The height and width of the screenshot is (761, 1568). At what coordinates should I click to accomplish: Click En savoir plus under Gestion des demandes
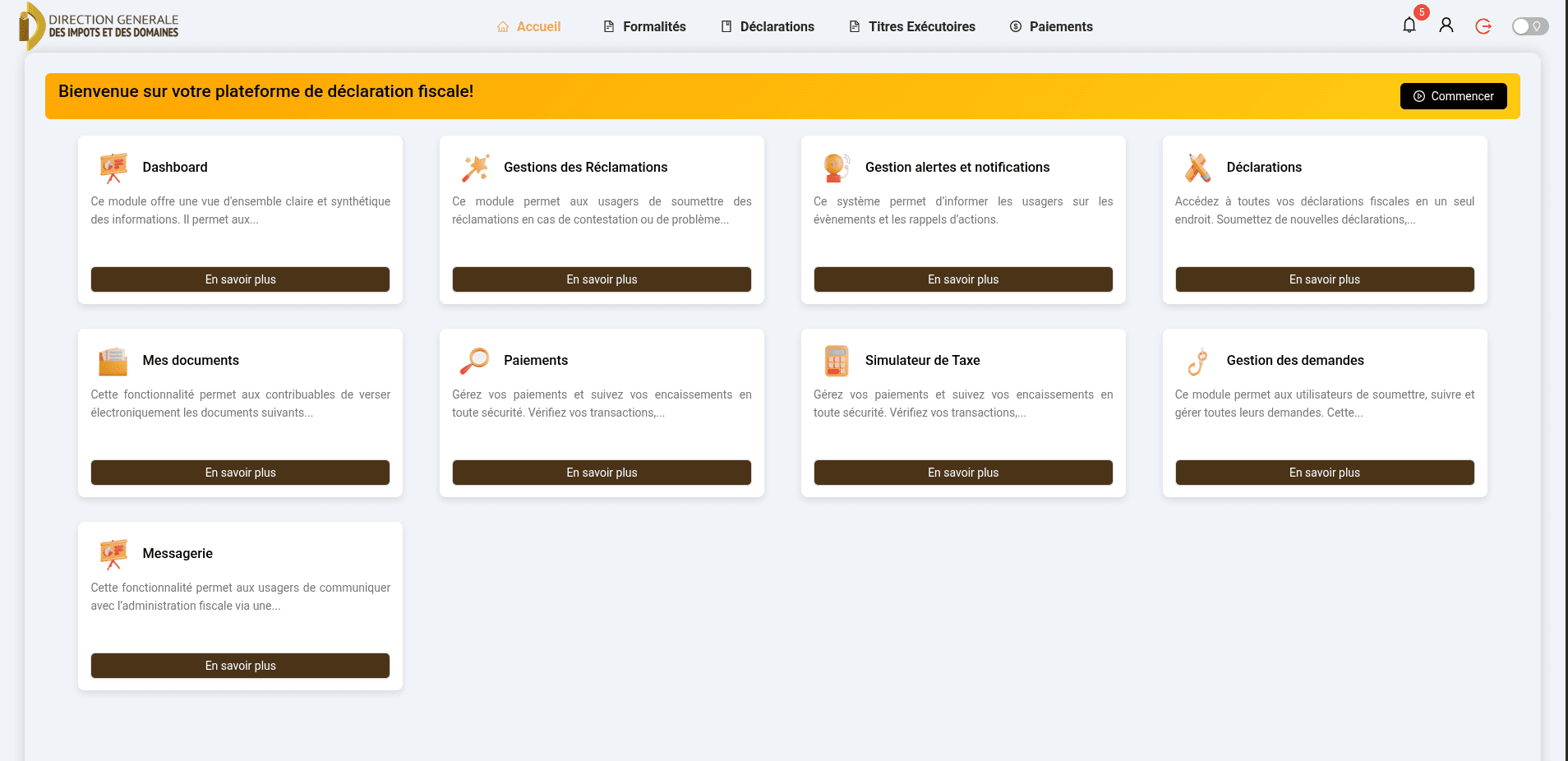(x=1325, y=473)
